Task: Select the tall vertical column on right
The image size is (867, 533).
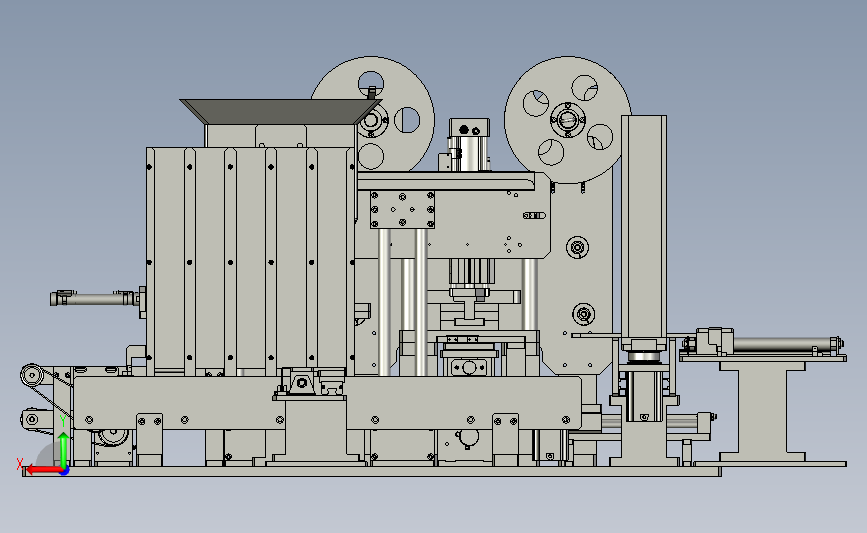Action: (x=644, y=227)
